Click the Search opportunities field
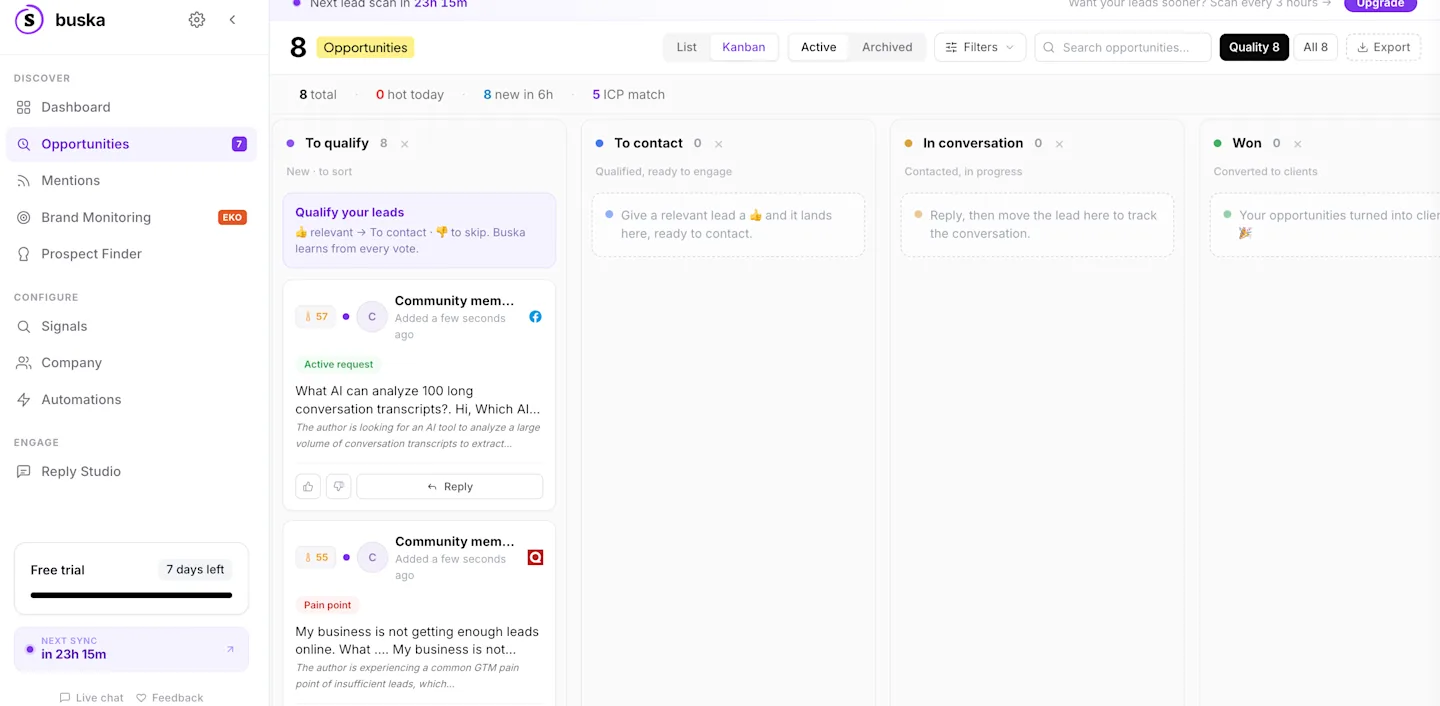Image resolution: width=1440 pixels, height=706 pixels. (x=1123, y=47)
